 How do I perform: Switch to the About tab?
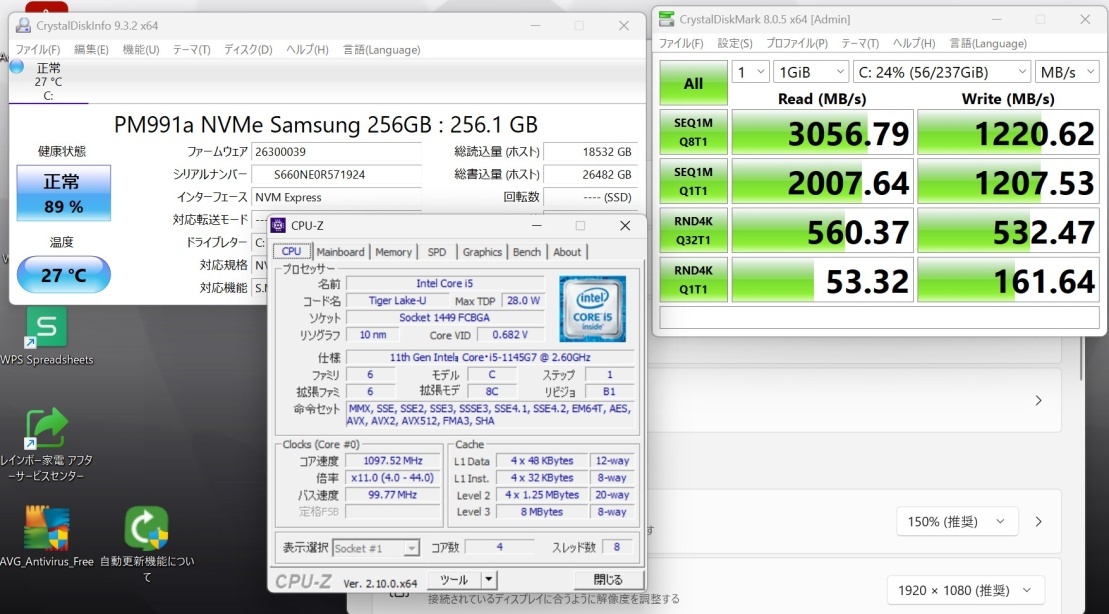click(x=567, y=252)
